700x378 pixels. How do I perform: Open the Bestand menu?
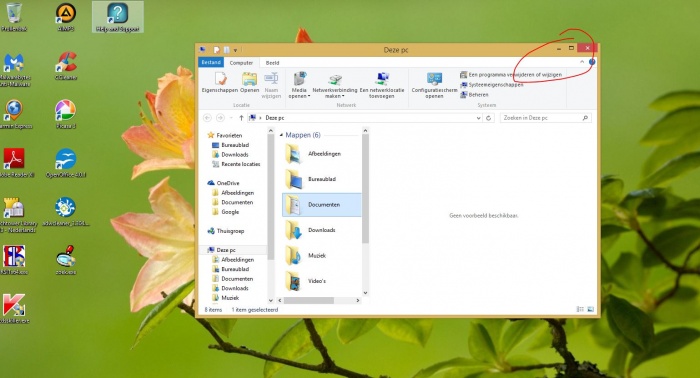[x=211, y=62]
